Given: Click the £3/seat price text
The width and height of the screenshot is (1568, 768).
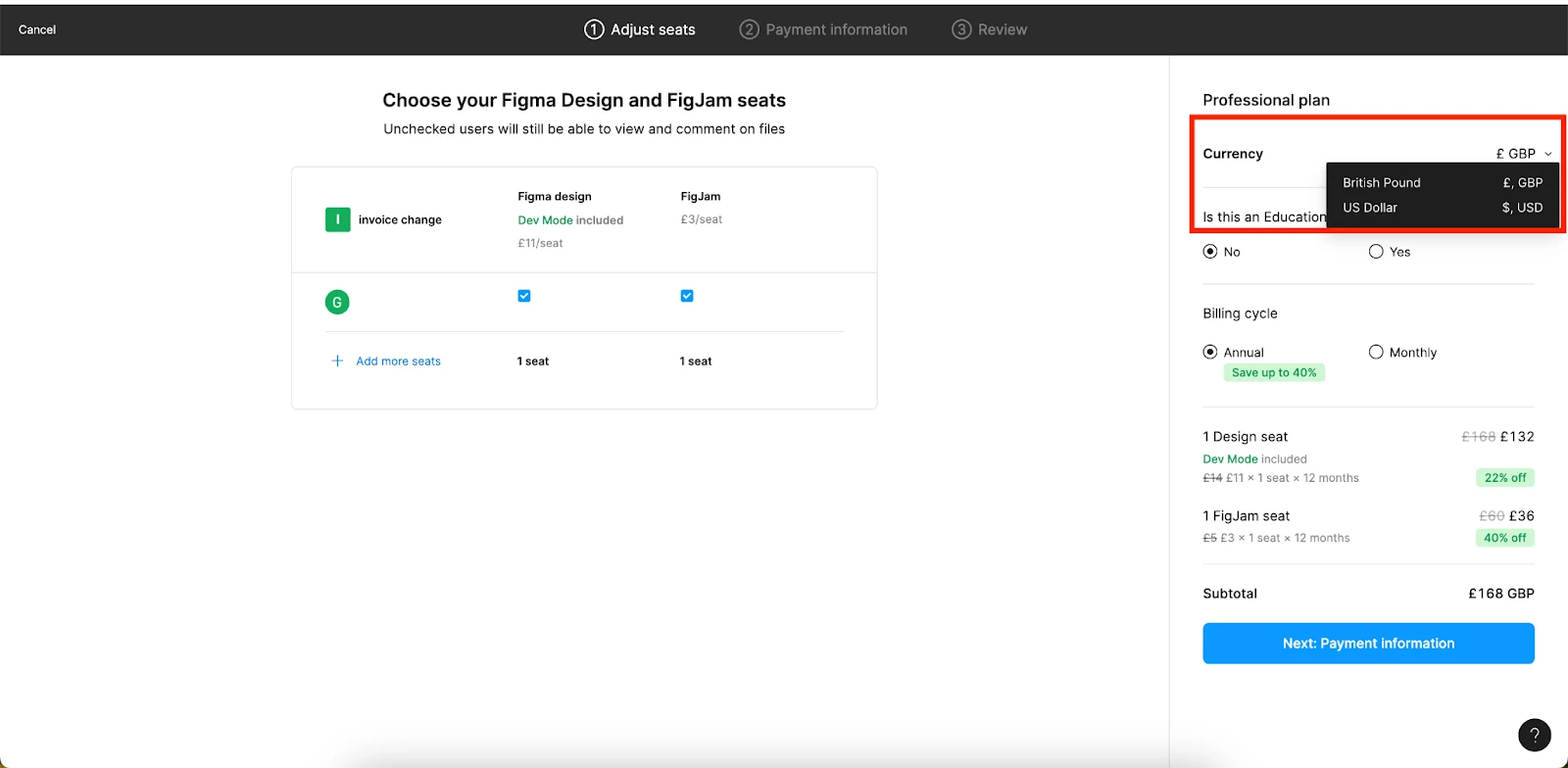Looking at the screenshot, I should tap(702, 219).
